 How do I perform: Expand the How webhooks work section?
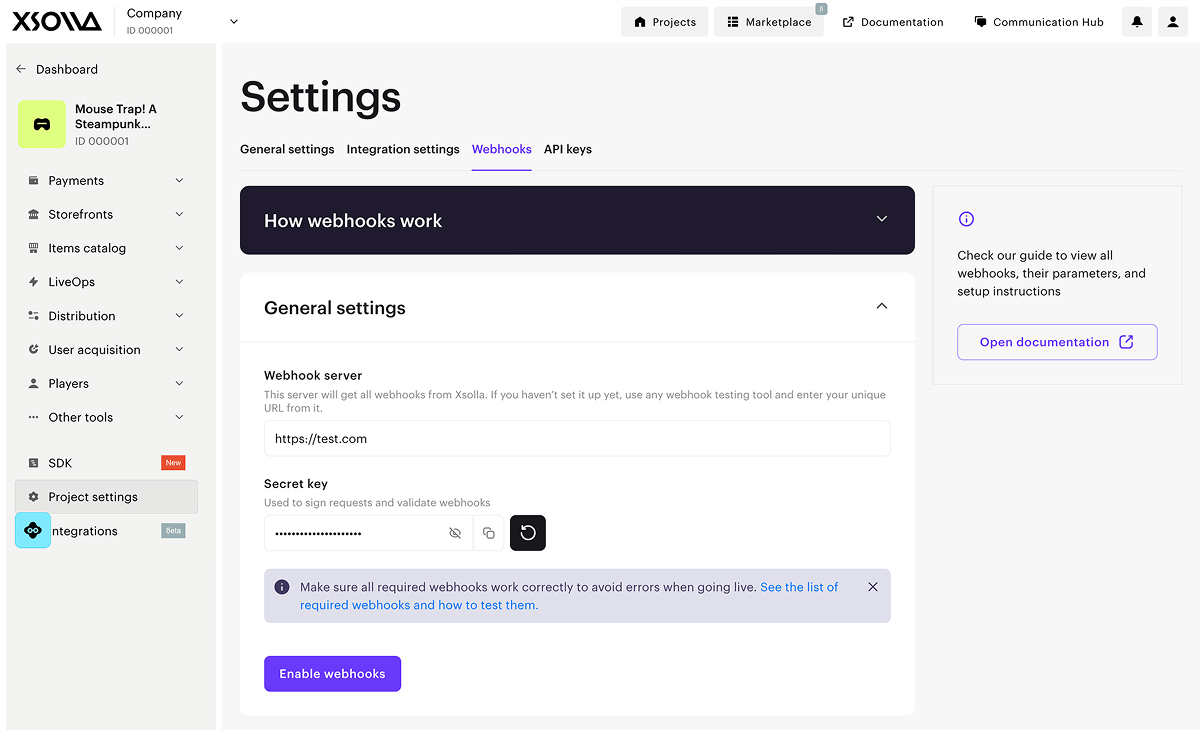coord(881,219)
